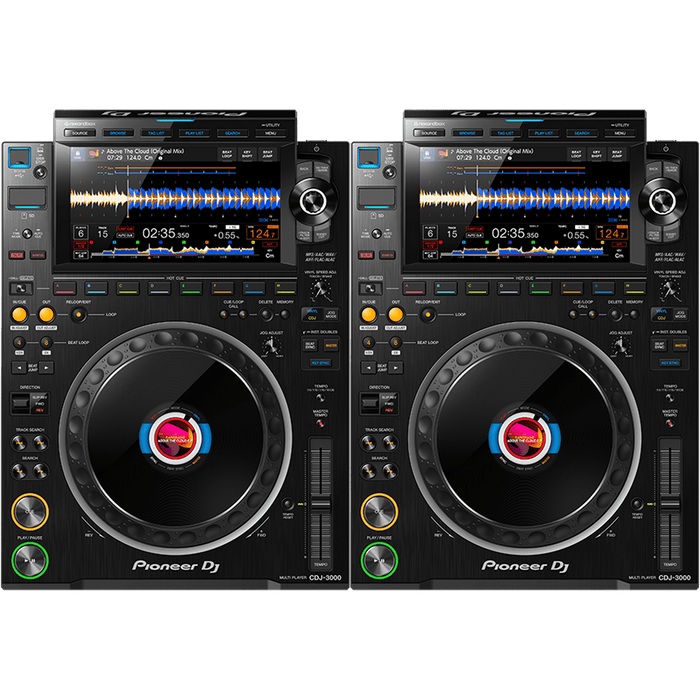Open BROWSE on the right deck
Screen dimensions: 700x700
coord(467,133)
